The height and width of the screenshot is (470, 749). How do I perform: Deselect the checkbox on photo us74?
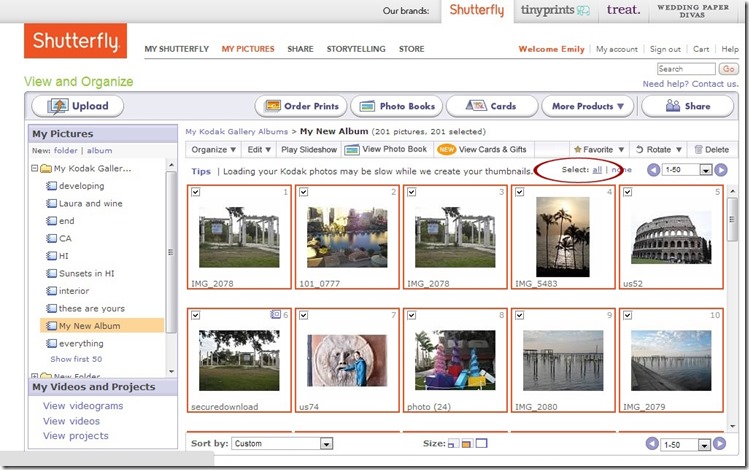303,315
